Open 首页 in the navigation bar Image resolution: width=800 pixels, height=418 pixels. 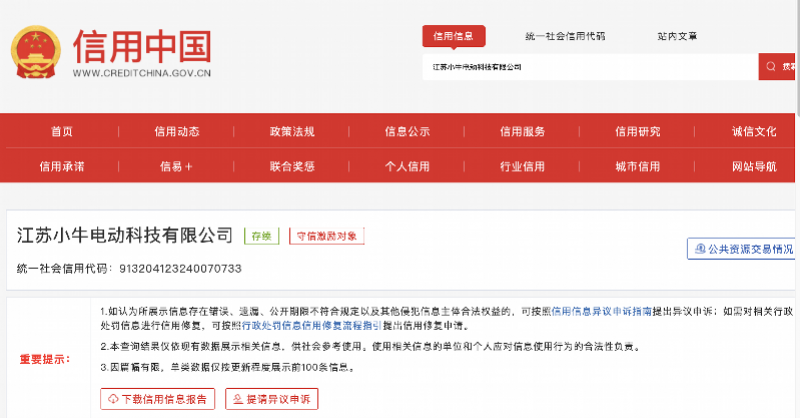(x=62, y=132)
